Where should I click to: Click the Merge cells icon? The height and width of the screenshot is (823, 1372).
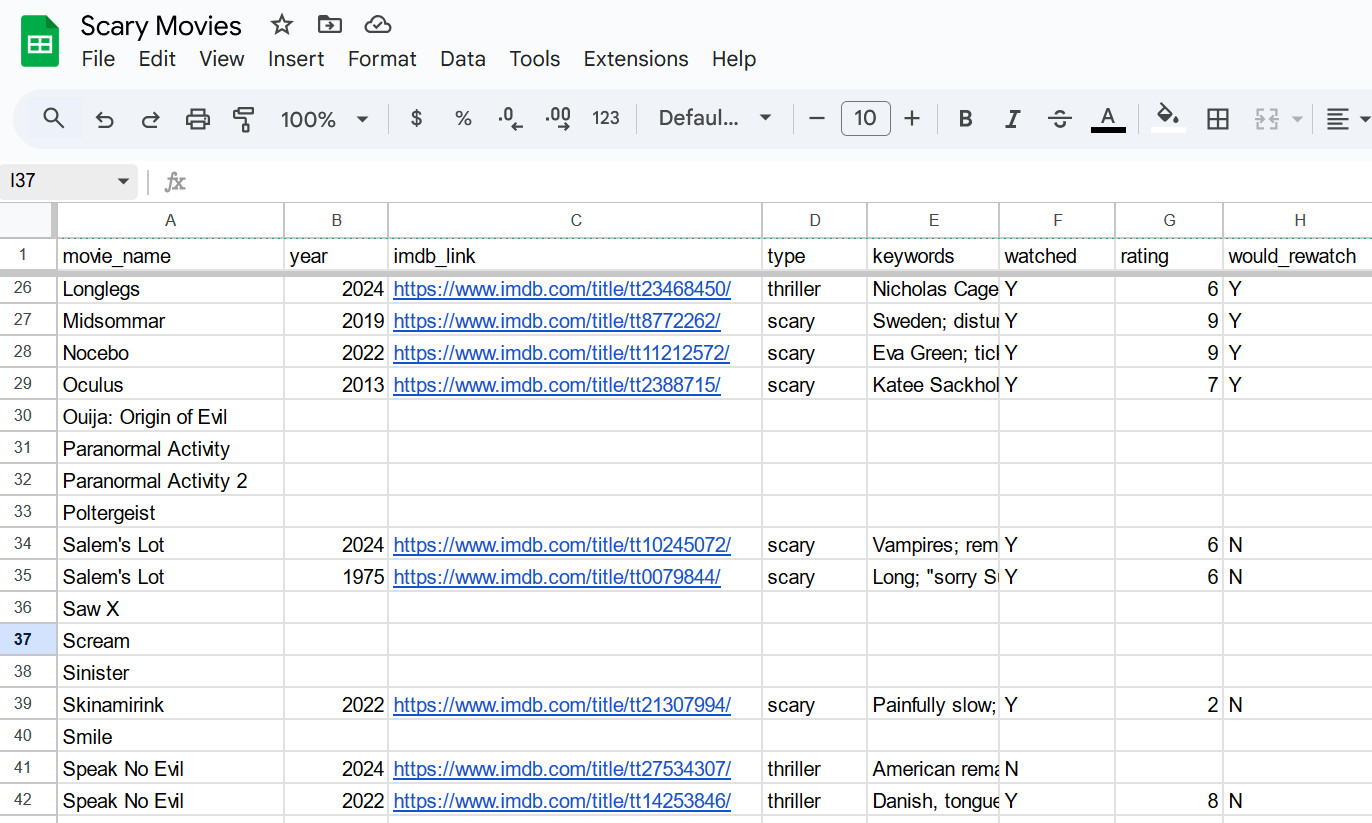coord(1267,119)
